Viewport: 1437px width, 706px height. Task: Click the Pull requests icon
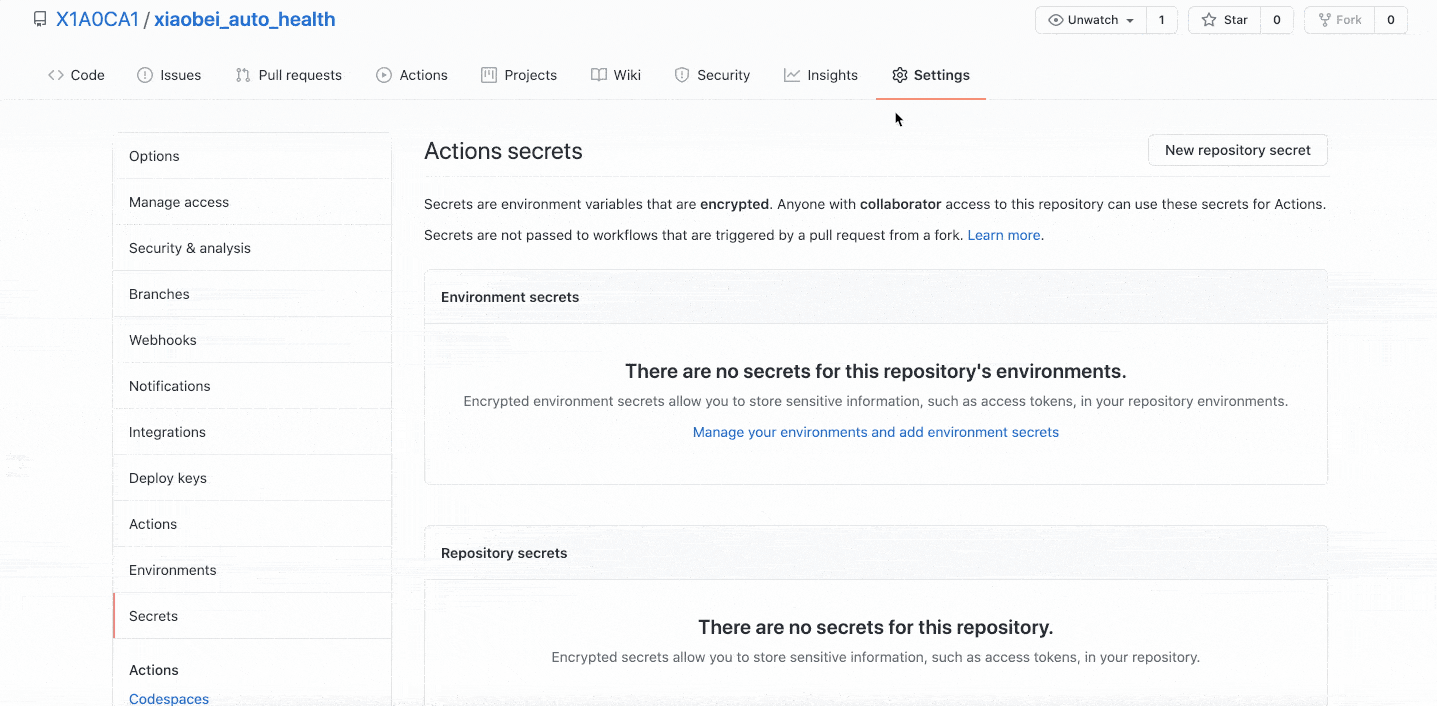coord(243,75)
